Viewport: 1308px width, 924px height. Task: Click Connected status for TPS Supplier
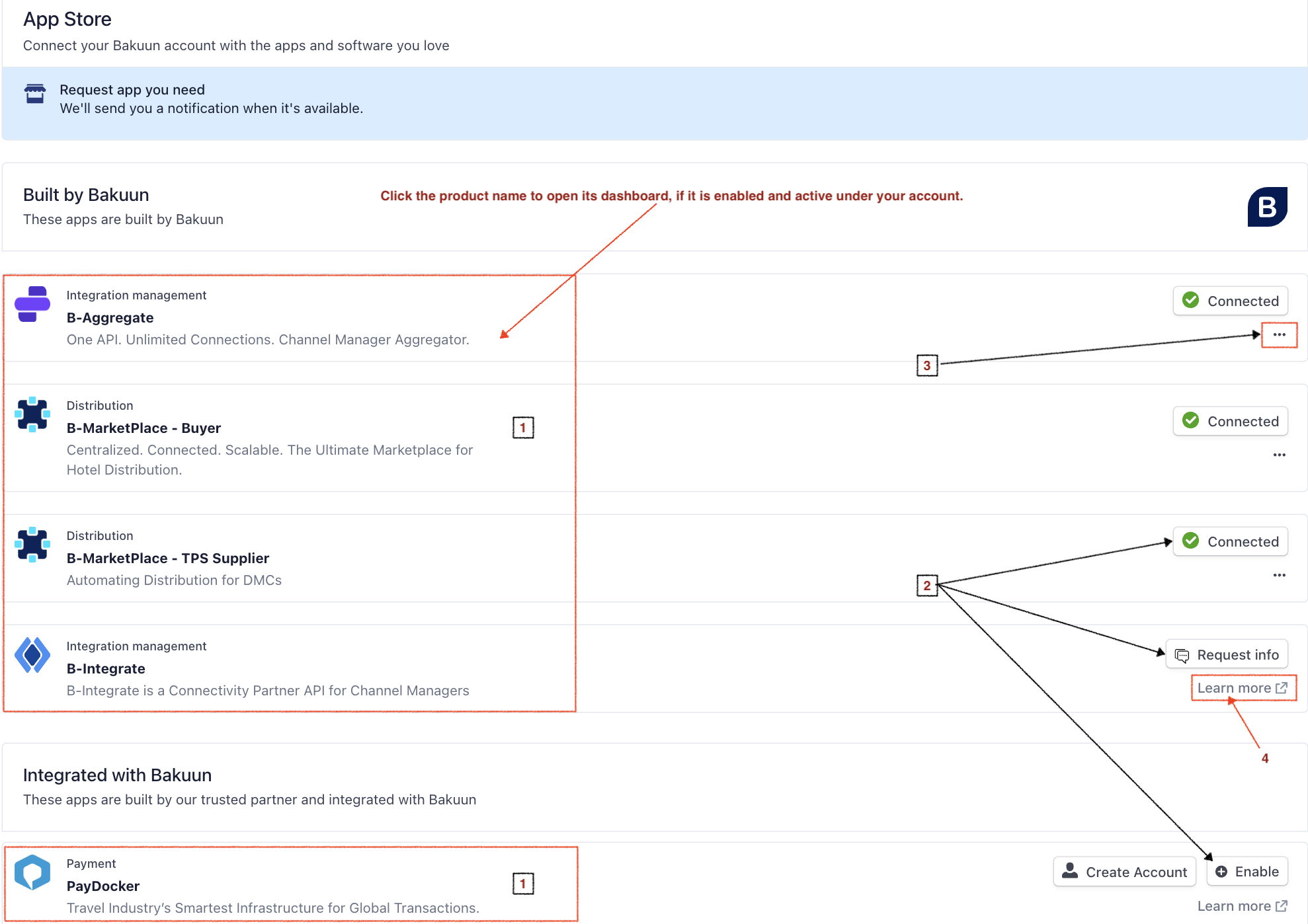point(1230,541)
